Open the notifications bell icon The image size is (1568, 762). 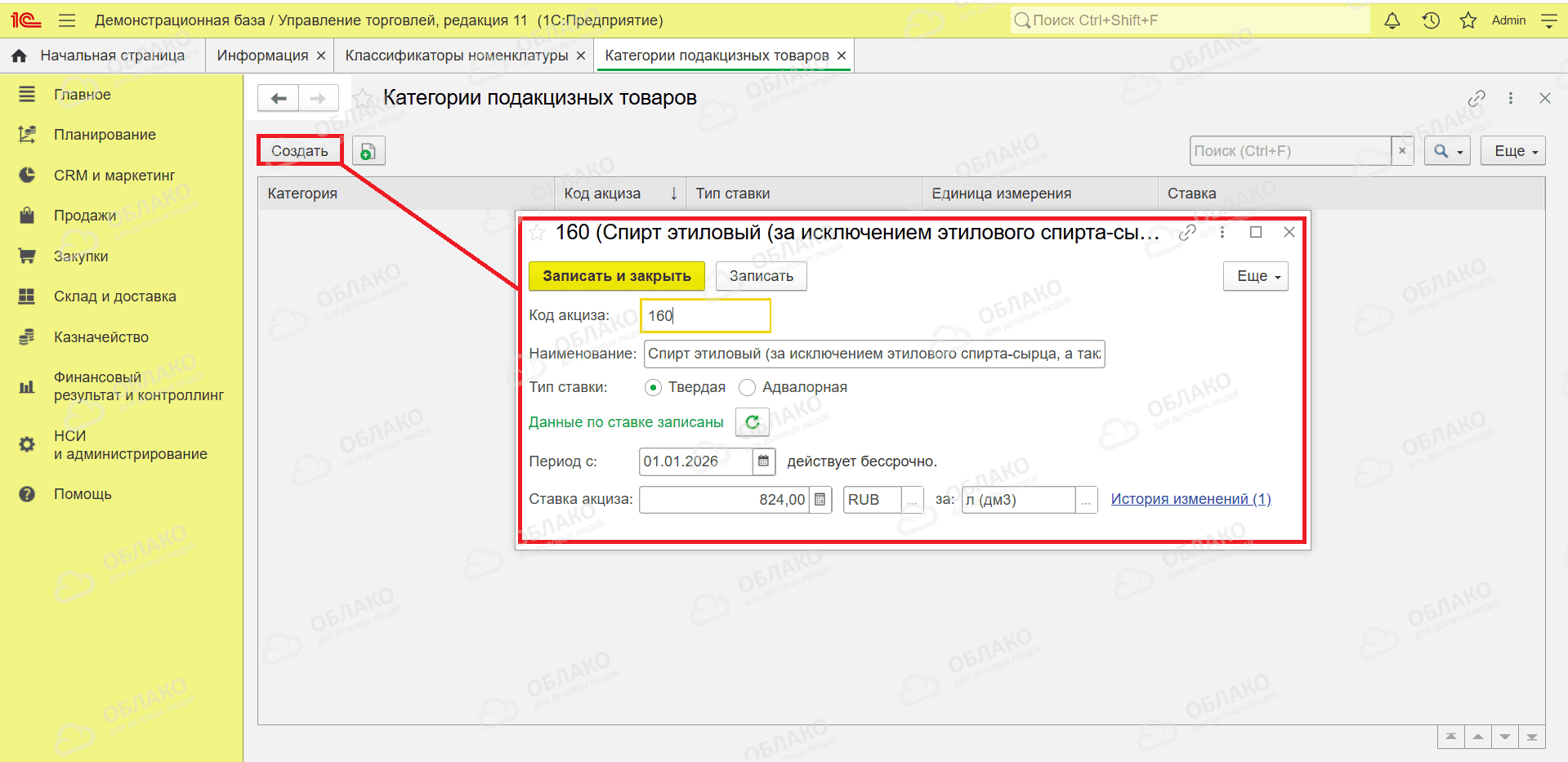[1392, 20]
